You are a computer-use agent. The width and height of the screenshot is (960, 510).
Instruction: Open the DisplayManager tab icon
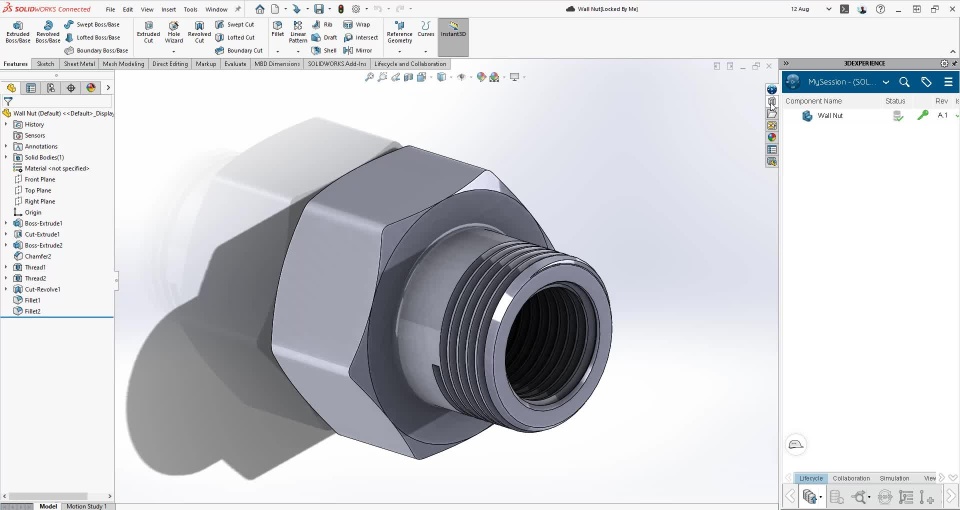coord(91,88)
